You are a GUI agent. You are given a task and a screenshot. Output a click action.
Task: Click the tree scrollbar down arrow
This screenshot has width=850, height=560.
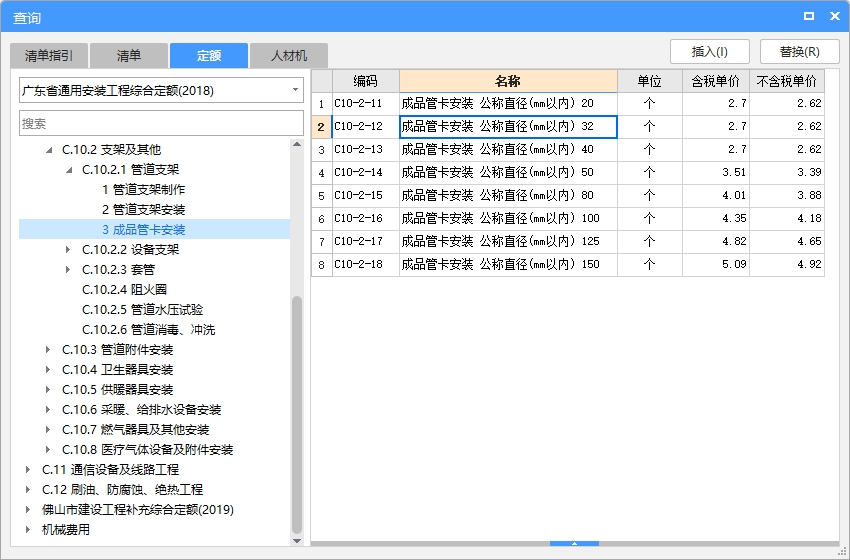click(297, 540)
